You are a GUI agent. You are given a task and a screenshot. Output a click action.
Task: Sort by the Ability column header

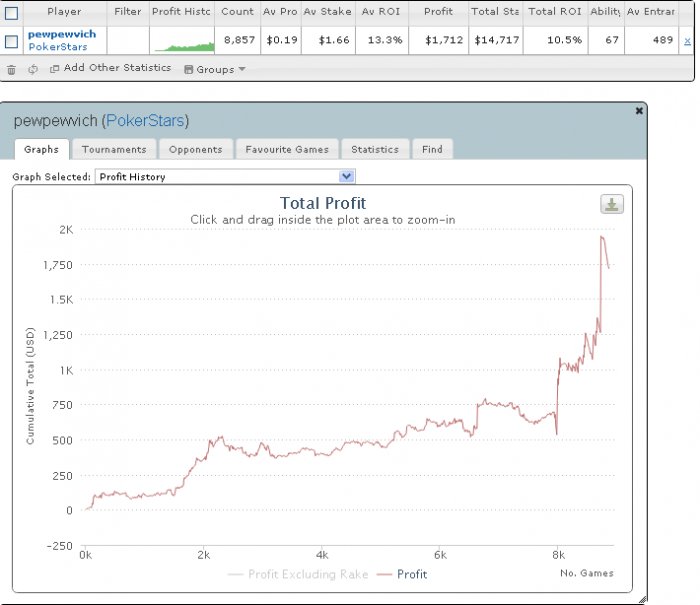pyautogui.click(x=606, y=12)
